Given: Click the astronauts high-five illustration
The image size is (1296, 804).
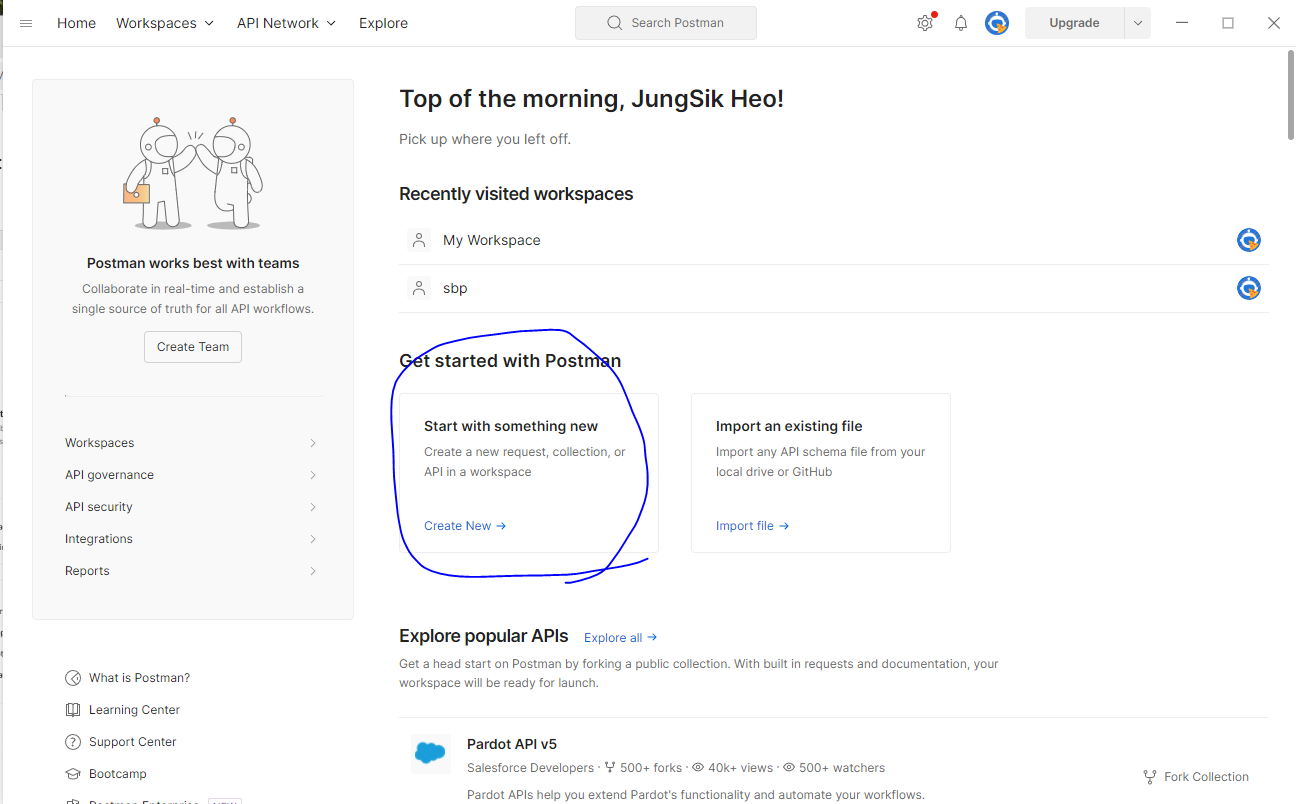Looking at the screenshot, I should click(x=193, y=173).
